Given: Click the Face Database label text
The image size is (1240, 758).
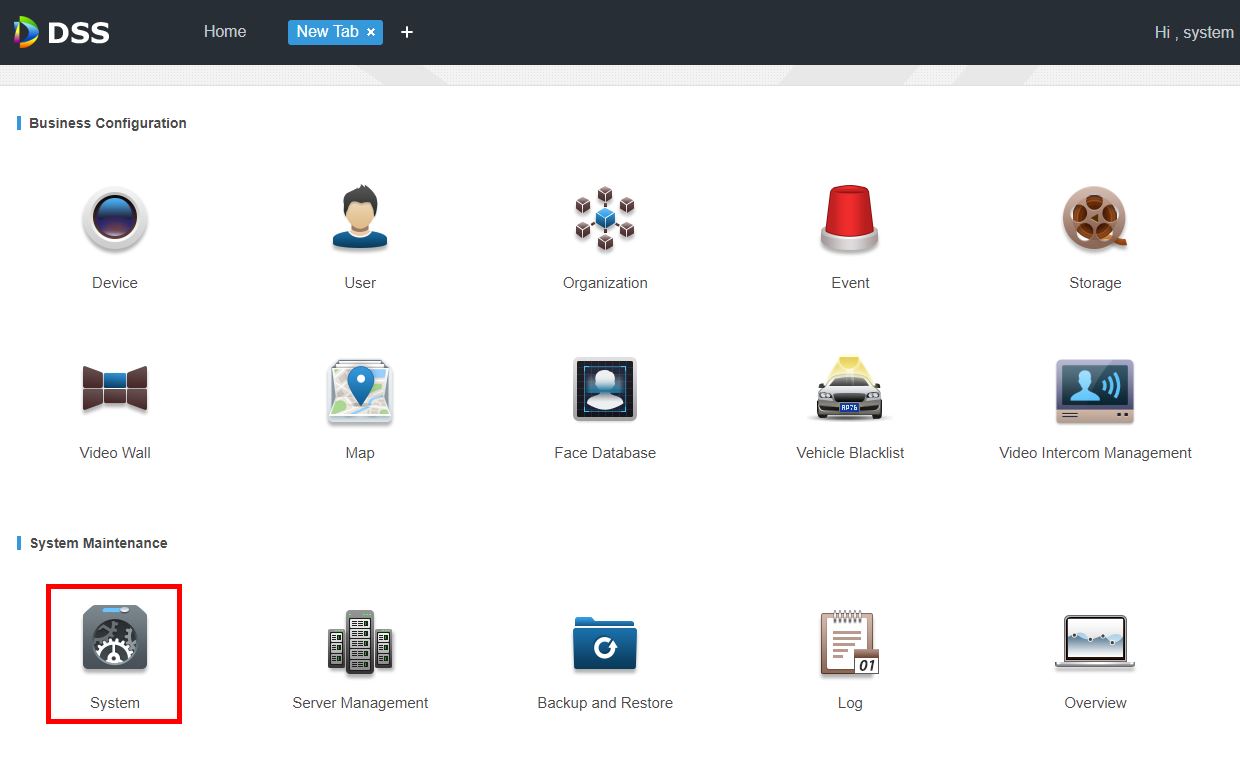Looking at the screenshot, I should [605, 453].
